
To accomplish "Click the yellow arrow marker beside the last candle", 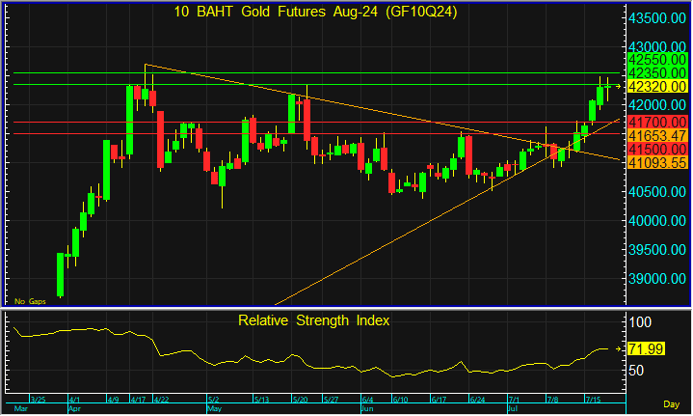I will (x=620, y=87).
